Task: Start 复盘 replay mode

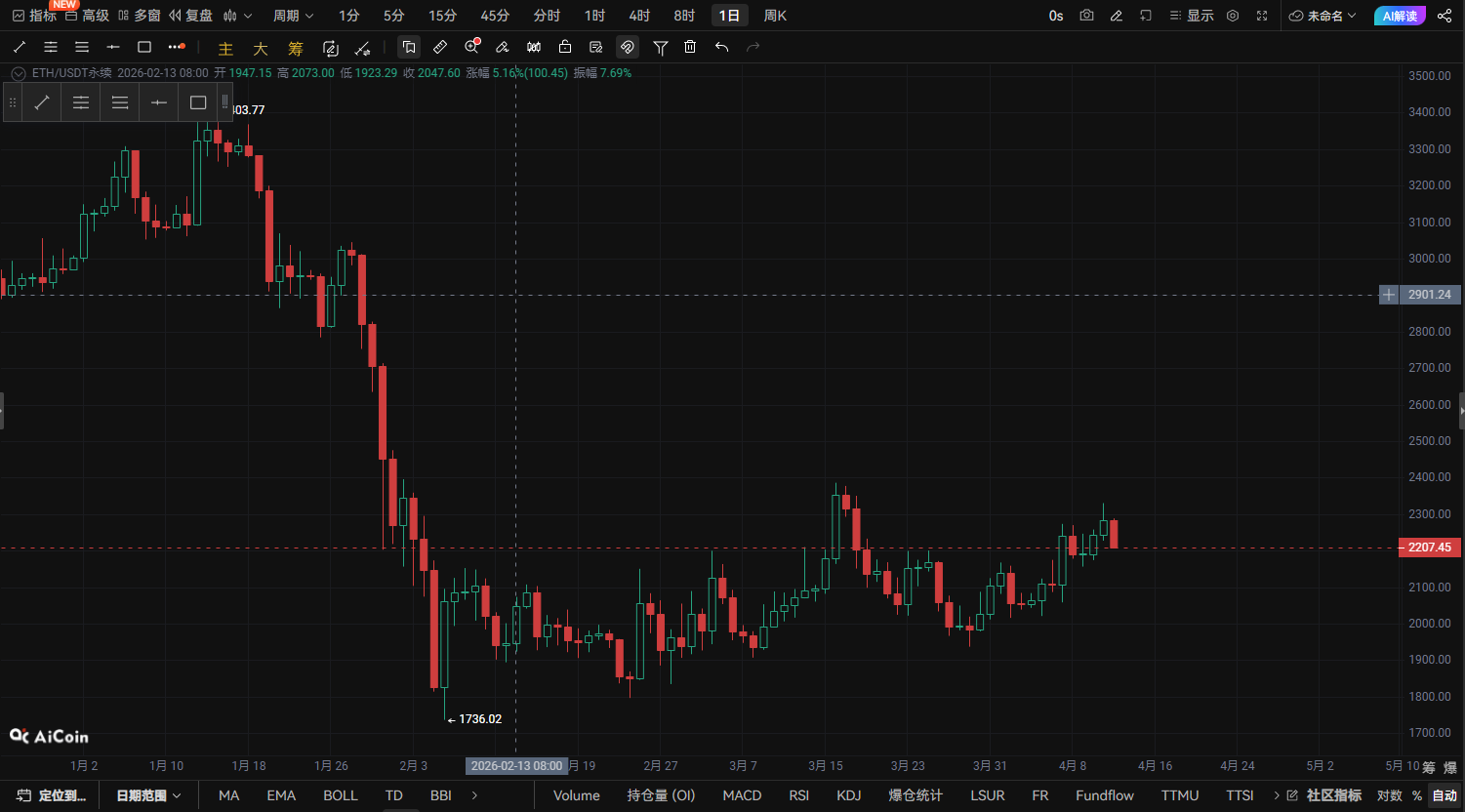Action: pyautogui.click(x=190, y=16)
